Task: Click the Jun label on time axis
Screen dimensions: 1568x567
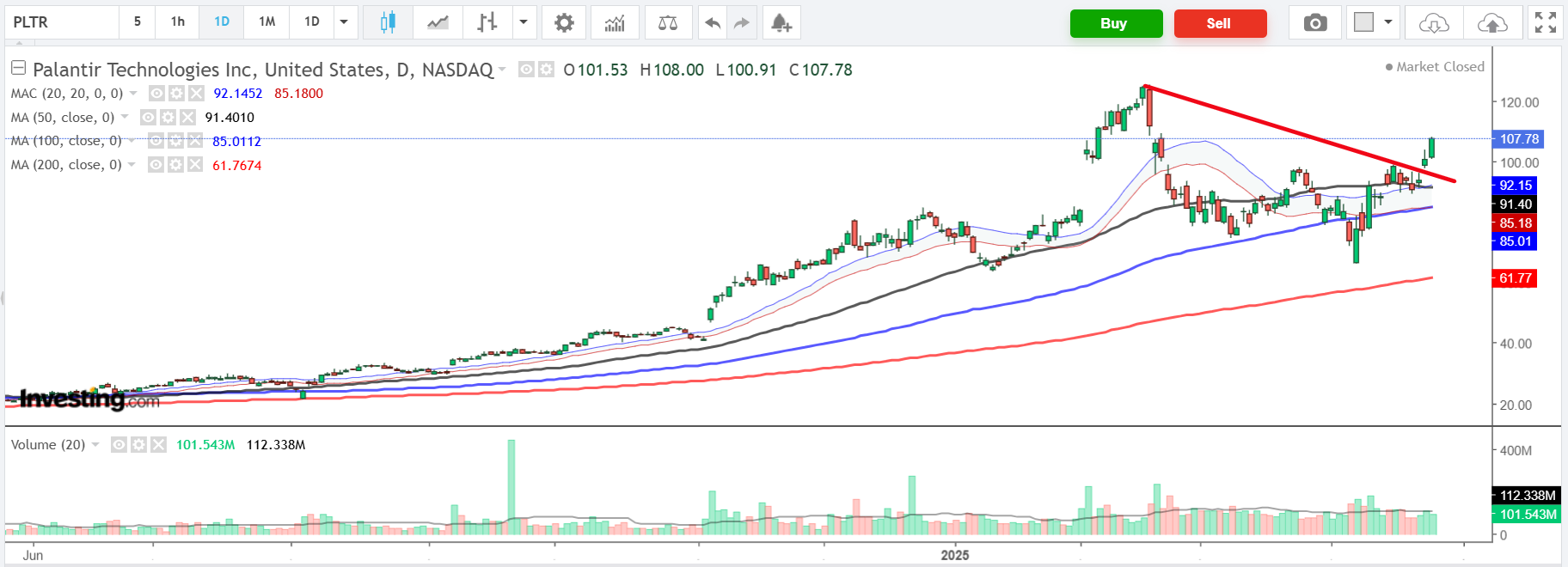Action: point(33,555)
